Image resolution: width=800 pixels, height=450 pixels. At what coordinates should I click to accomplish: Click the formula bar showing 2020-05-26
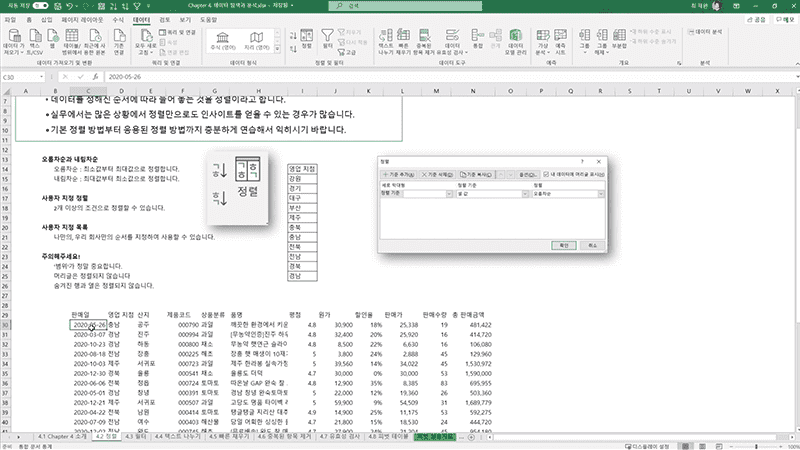click(449, 77)
